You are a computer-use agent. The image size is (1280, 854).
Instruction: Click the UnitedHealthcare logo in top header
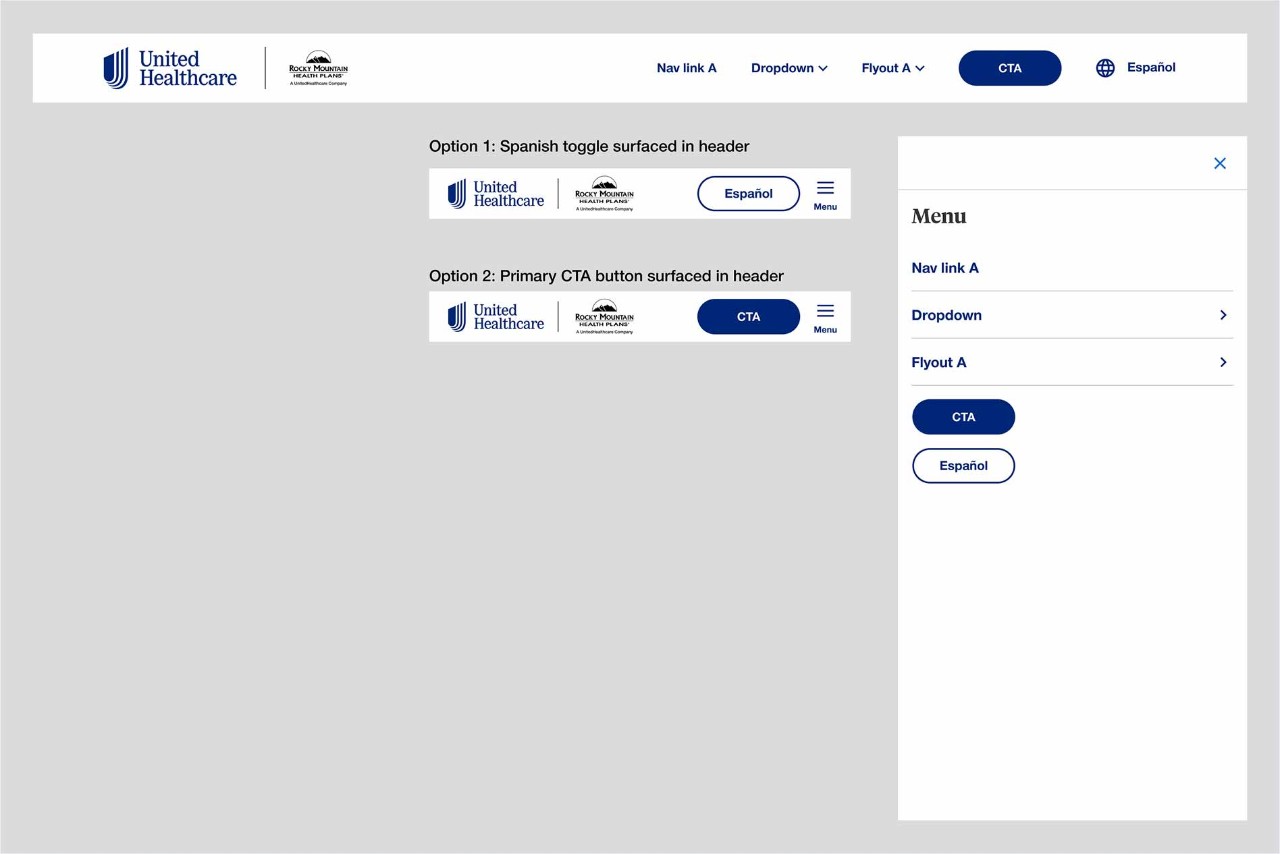(x=170, y=68)
